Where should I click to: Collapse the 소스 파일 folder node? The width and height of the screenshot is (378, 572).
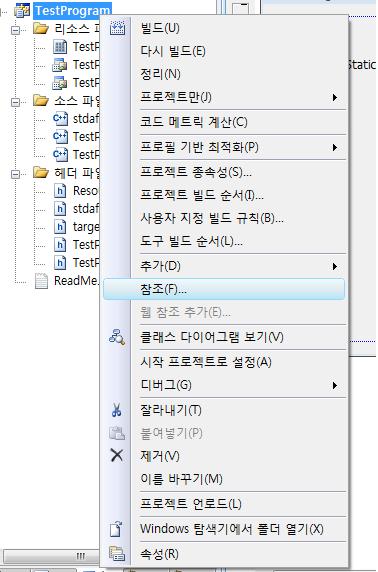pyautogui.click(x=15, y=102)
